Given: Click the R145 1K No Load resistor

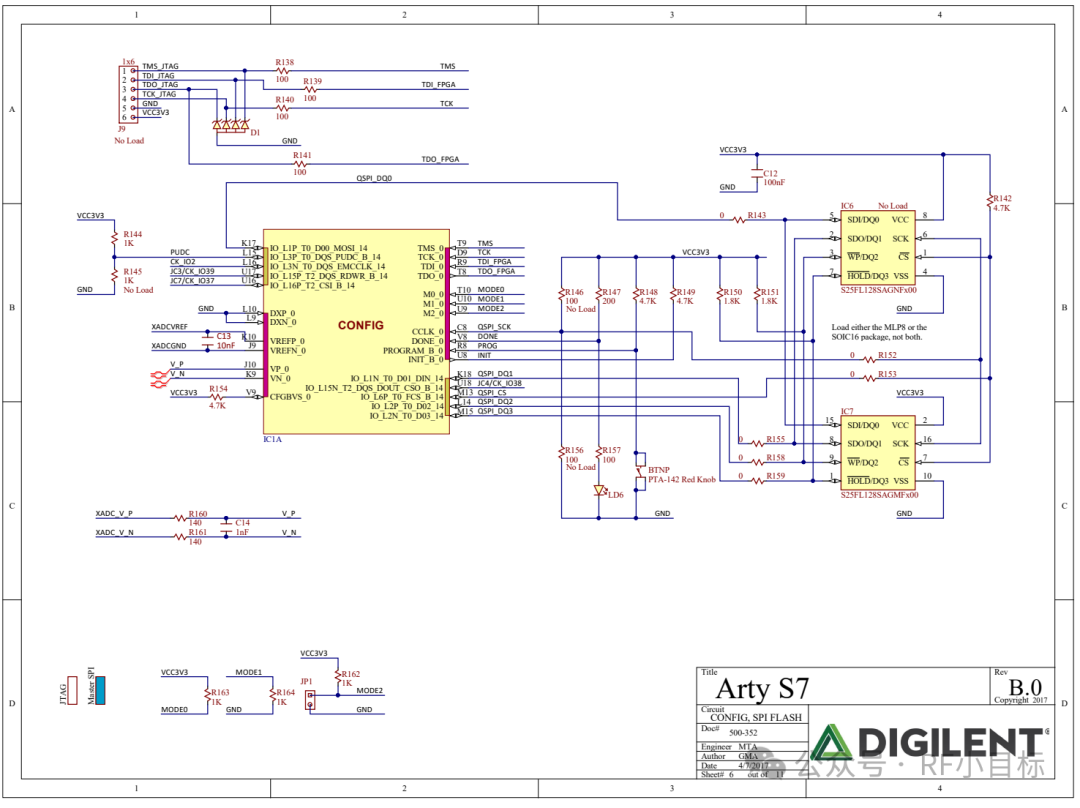Looking at the screenshot, I should point(114,276).
